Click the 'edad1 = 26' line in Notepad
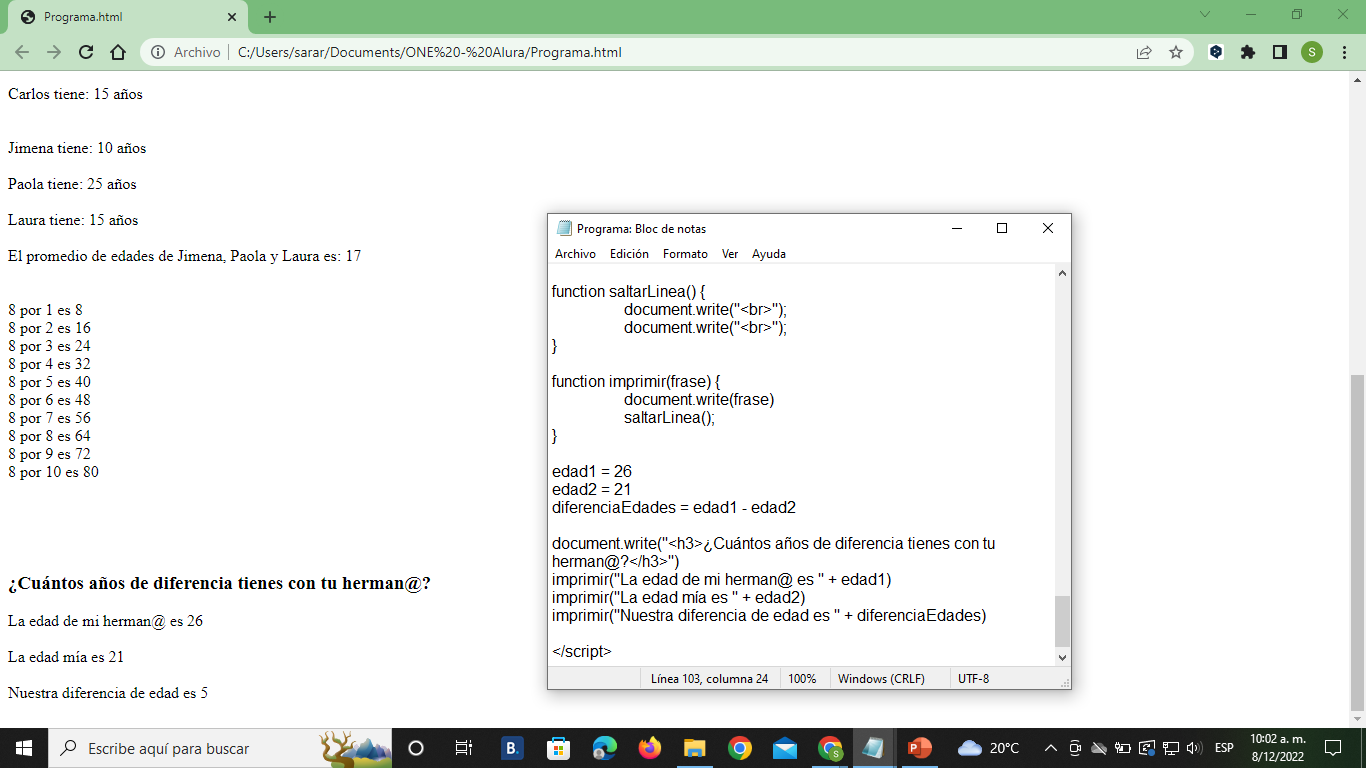The width and height of the screenshot is (1366, 768). pos(592,472)
